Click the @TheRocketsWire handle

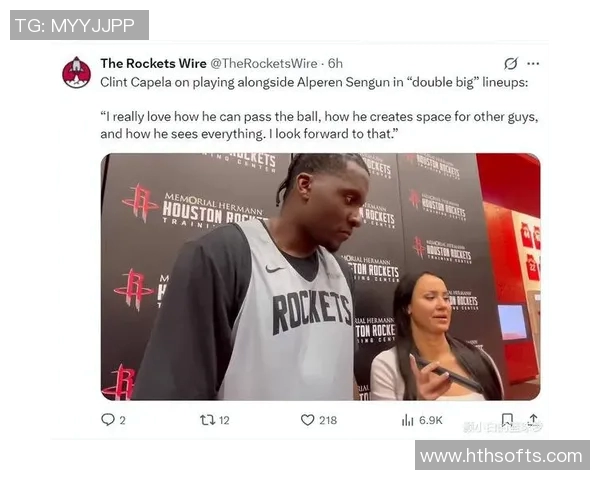264,64
